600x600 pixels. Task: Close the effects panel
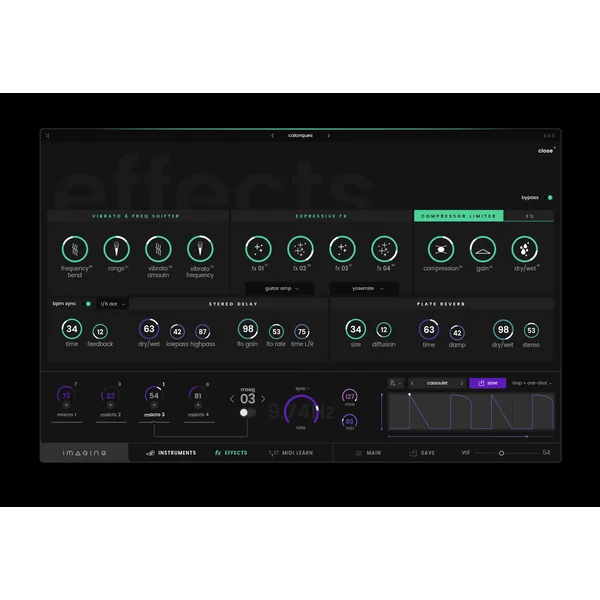pyautogui.click(x=546, y=151)
